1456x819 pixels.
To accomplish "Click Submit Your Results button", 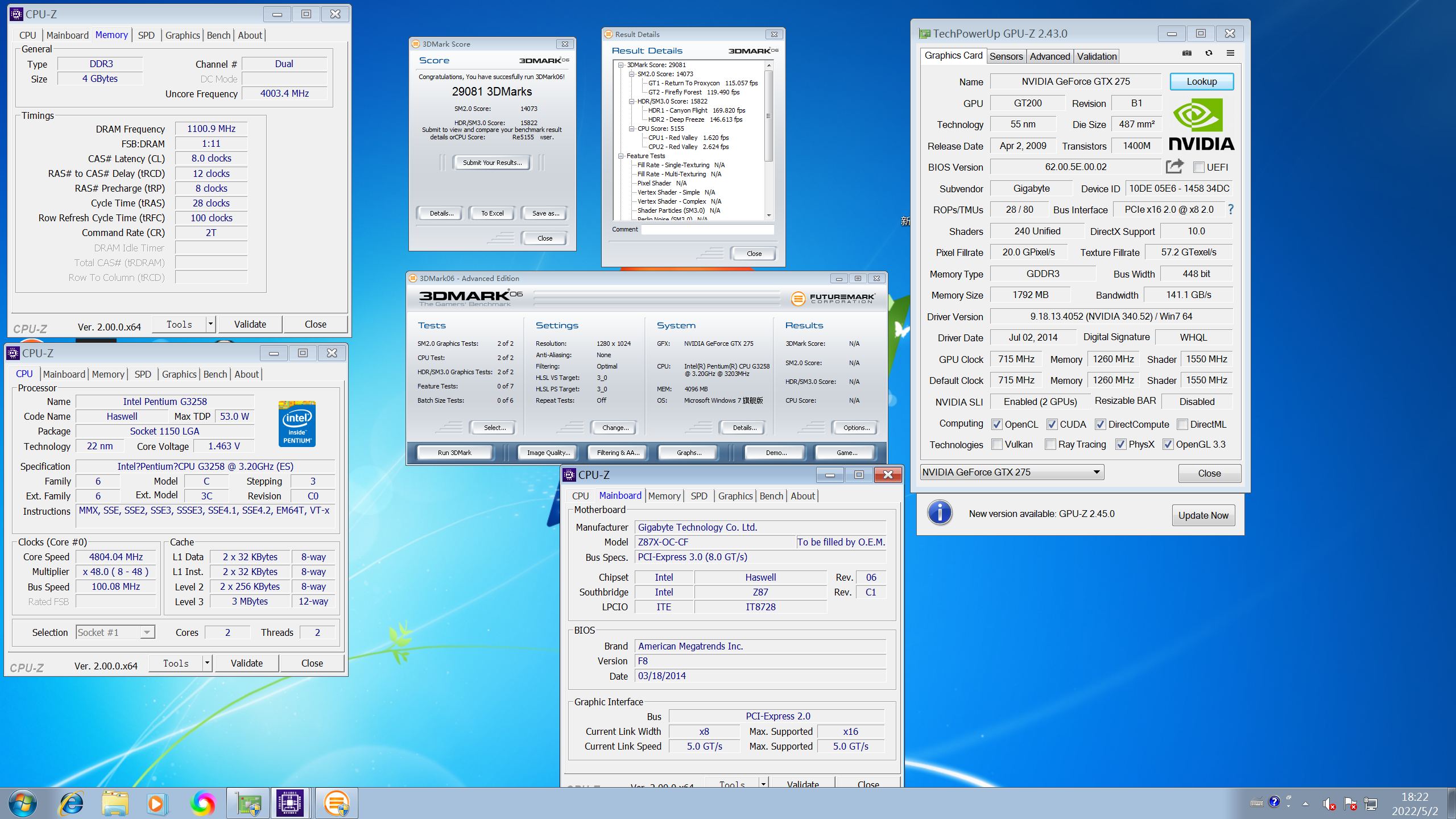I will [492, 163].
